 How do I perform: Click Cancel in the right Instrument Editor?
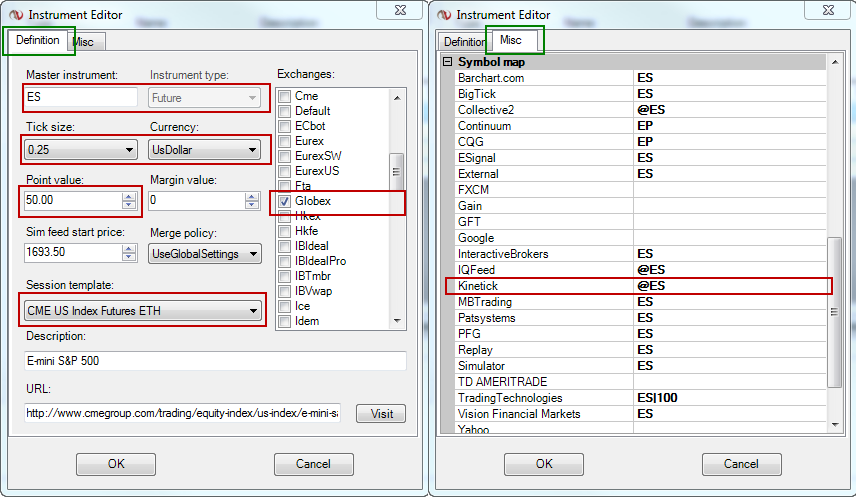[741, 464]
